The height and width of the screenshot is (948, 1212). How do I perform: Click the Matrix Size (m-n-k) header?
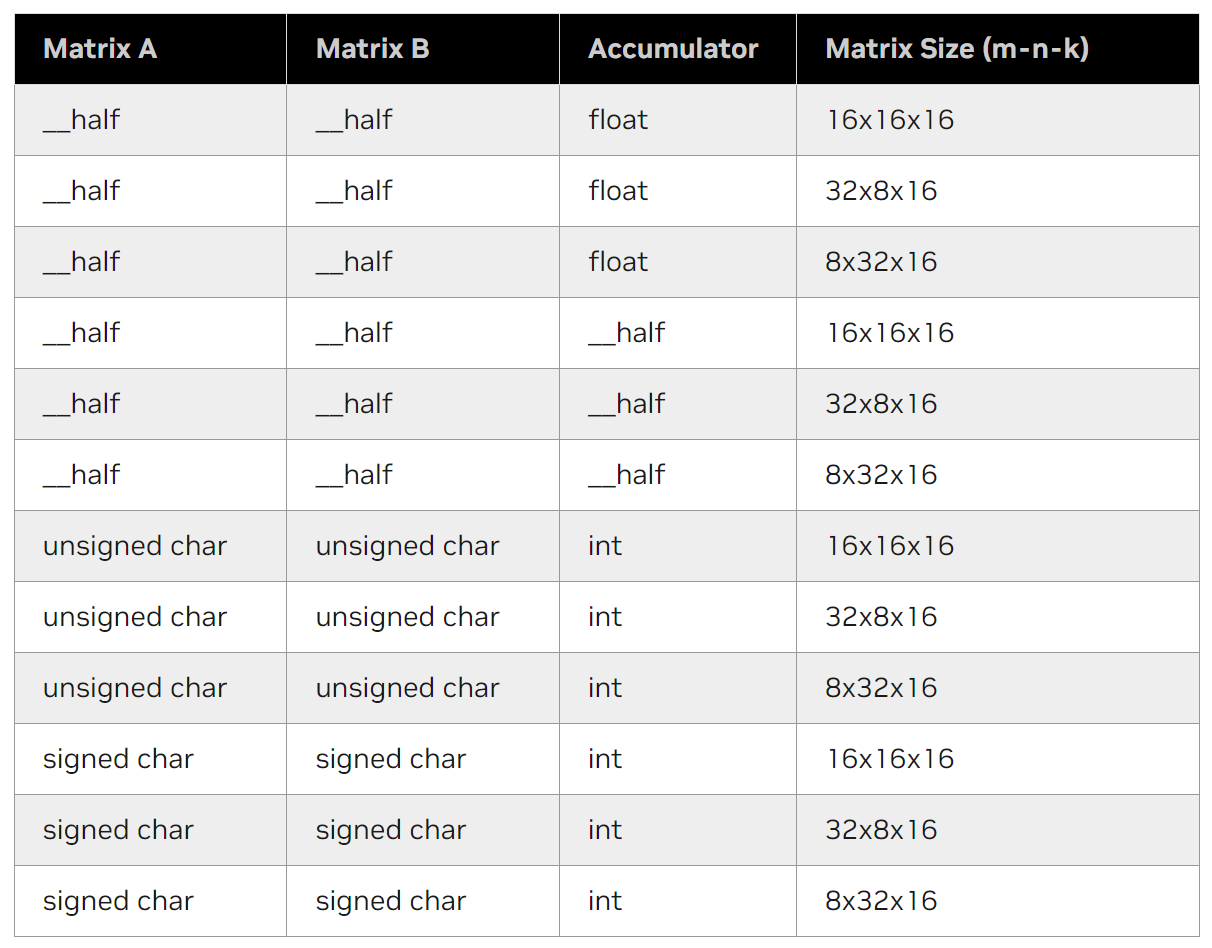956,49
